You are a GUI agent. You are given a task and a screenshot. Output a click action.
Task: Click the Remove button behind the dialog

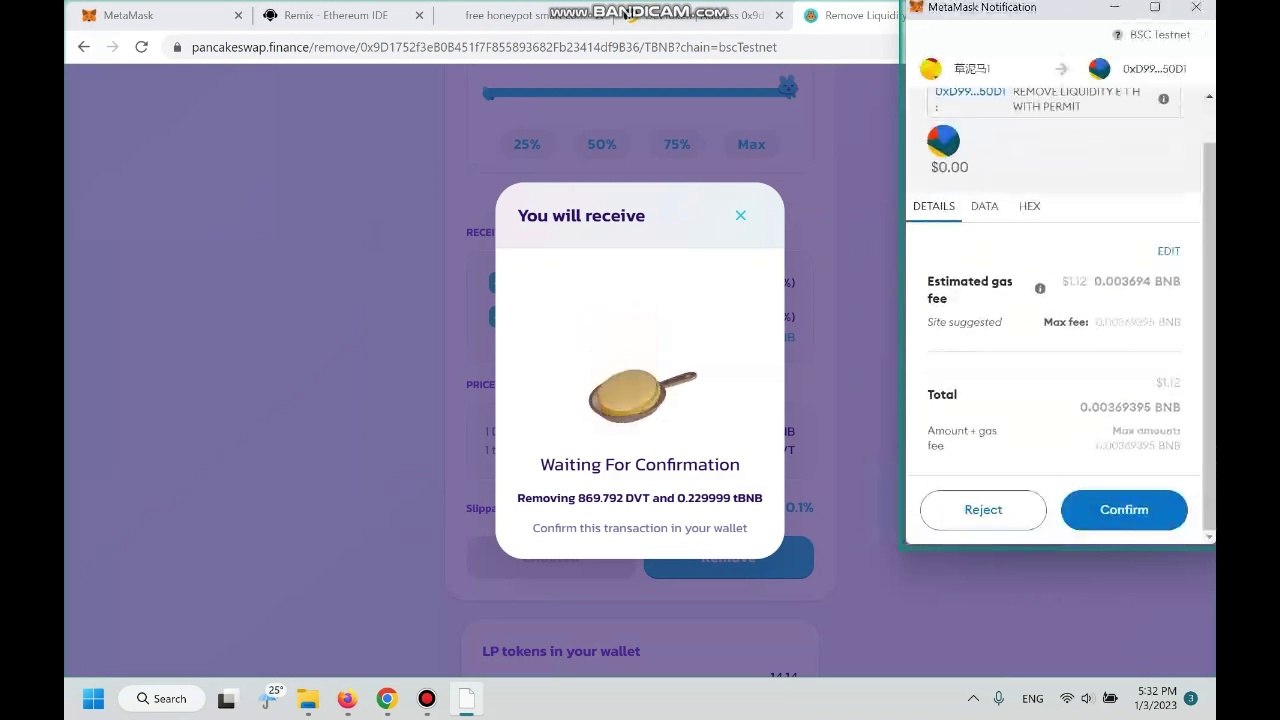coord(728,558)
